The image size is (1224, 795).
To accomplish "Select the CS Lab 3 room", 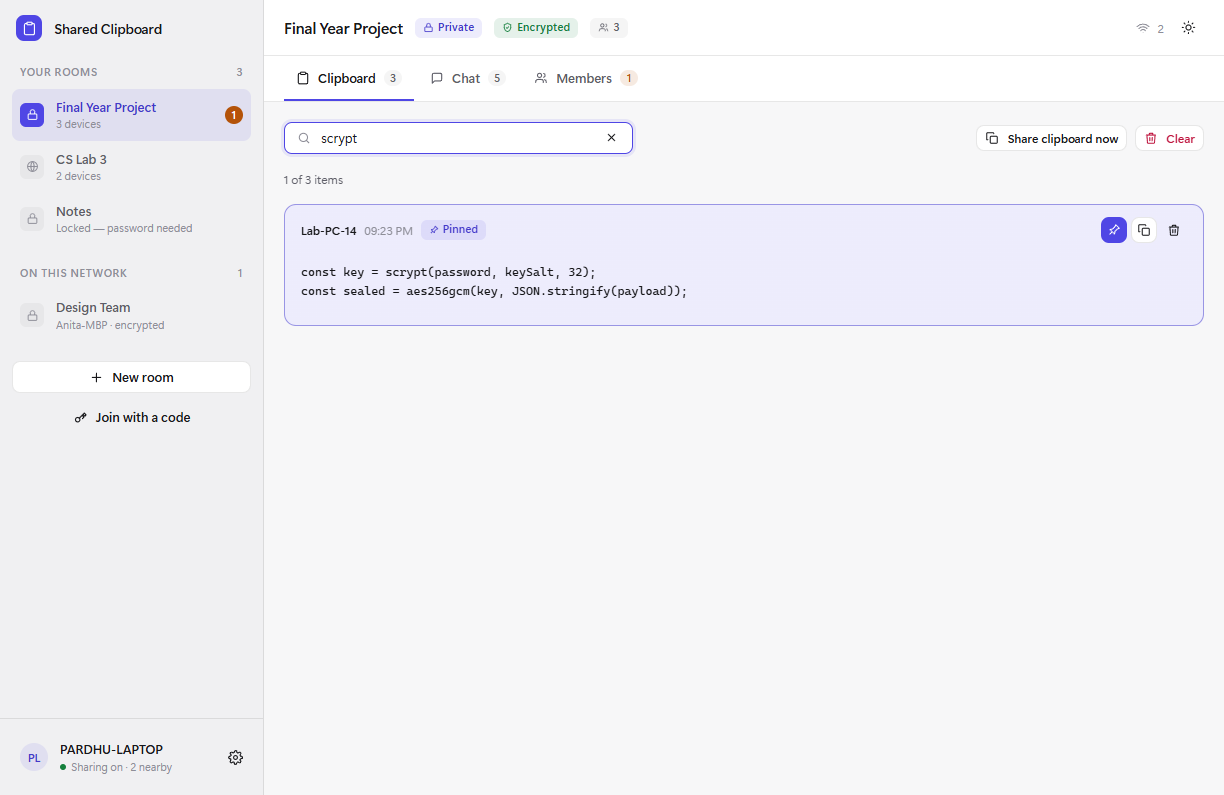I will (131, 167).
